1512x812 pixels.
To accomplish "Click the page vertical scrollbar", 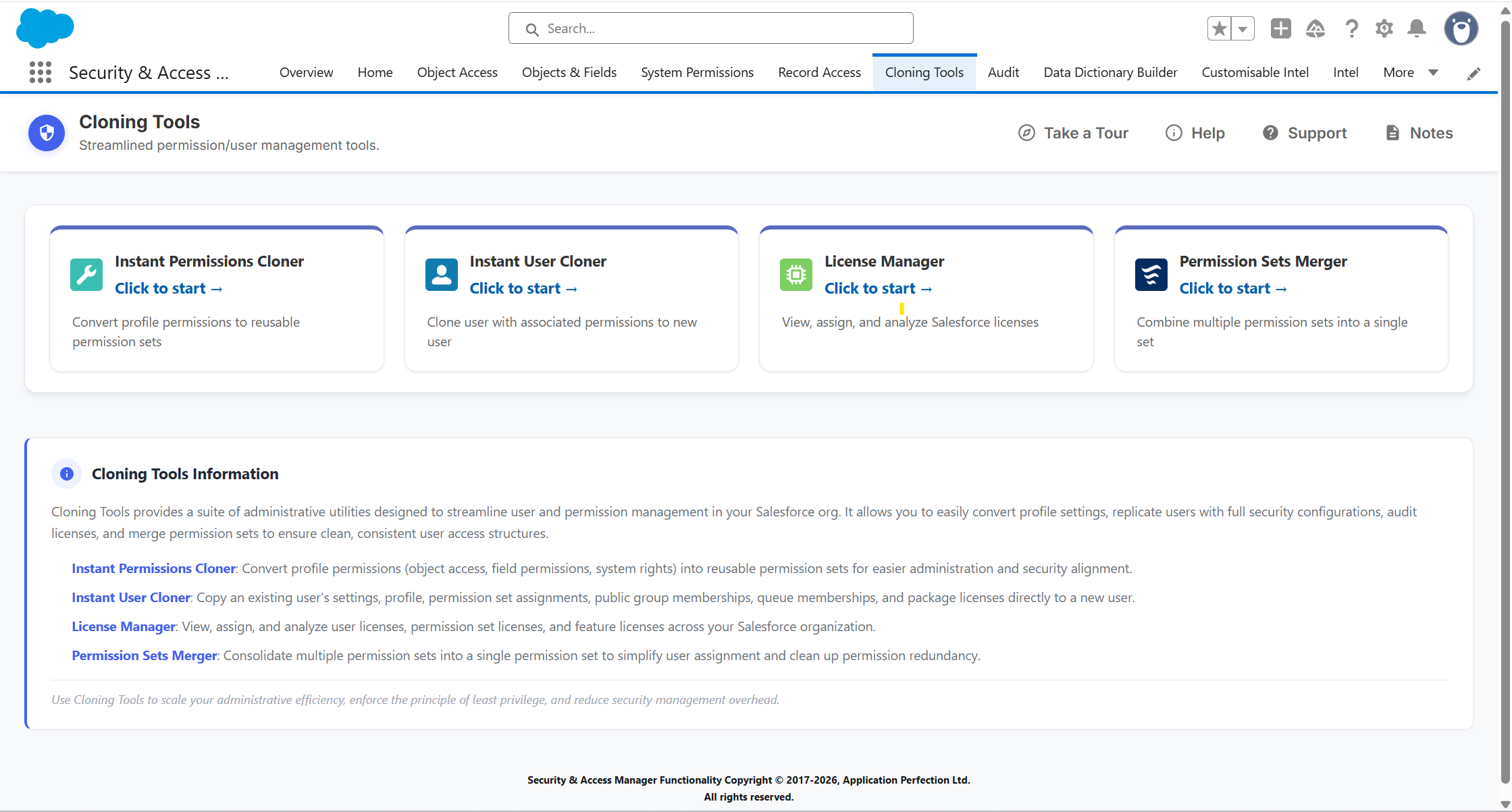I will coord(1505,404).
